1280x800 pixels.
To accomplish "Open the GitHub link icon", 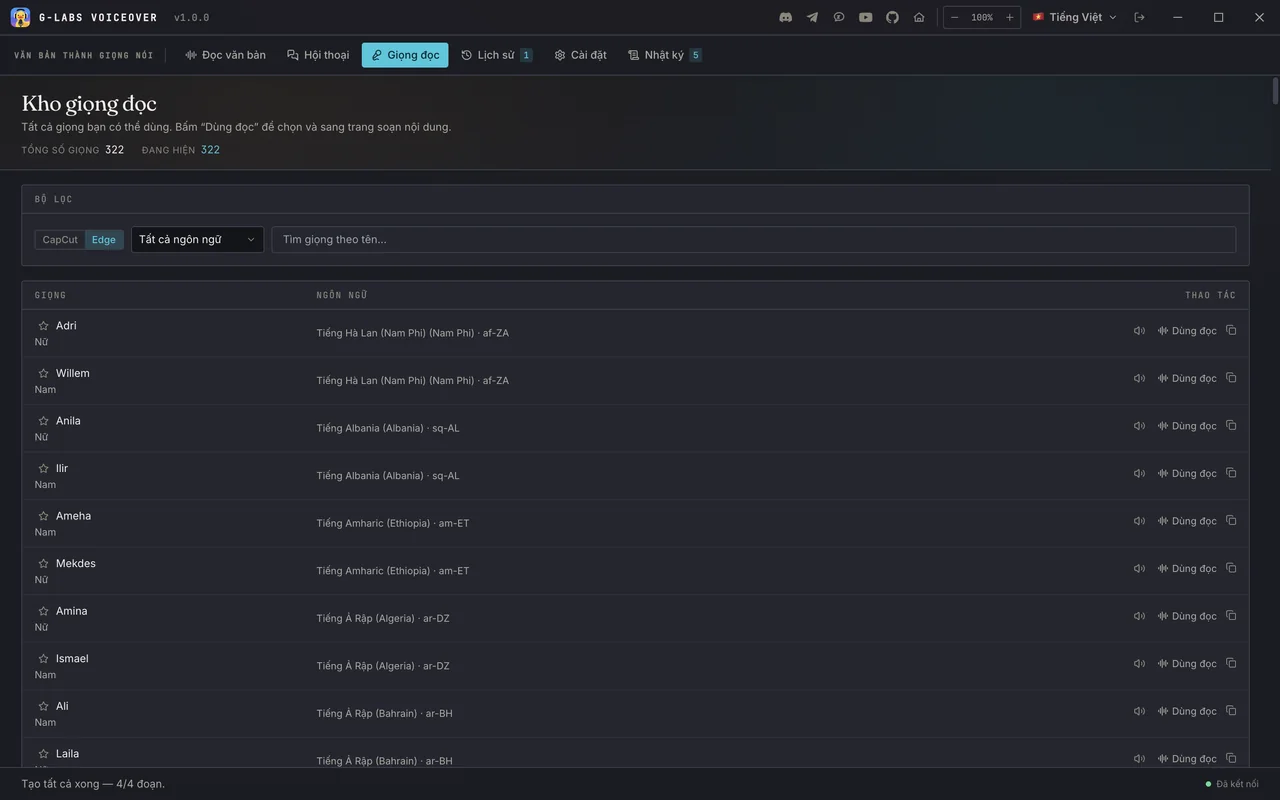I will [893, 17].
